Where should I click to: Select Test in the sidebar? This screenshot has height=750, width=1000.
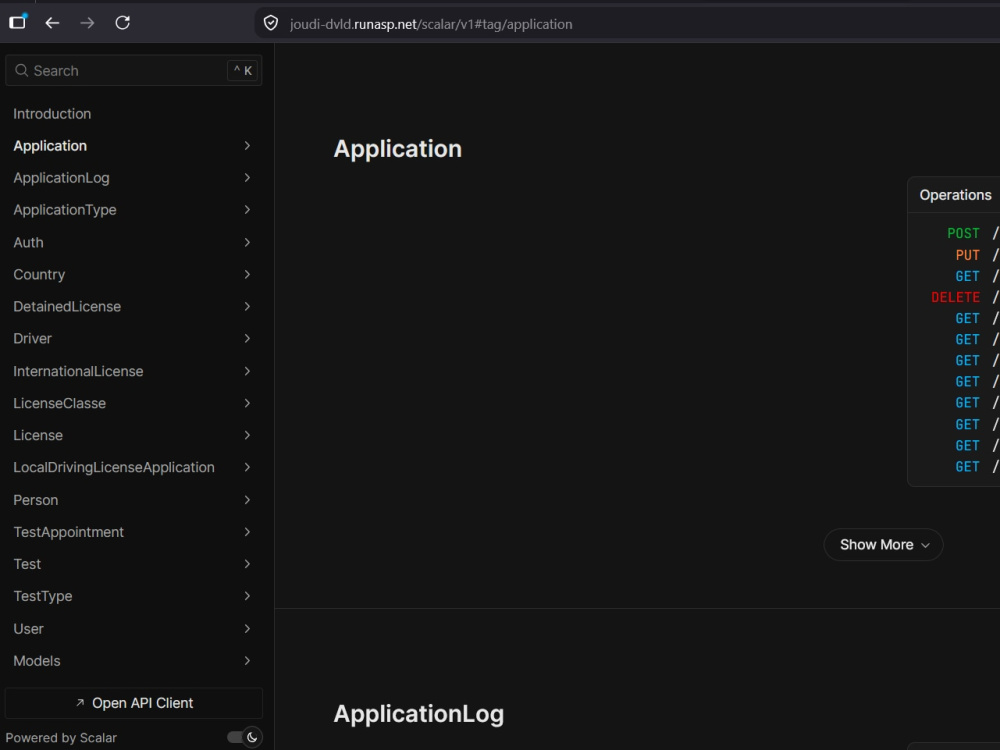tap(27, 564)
